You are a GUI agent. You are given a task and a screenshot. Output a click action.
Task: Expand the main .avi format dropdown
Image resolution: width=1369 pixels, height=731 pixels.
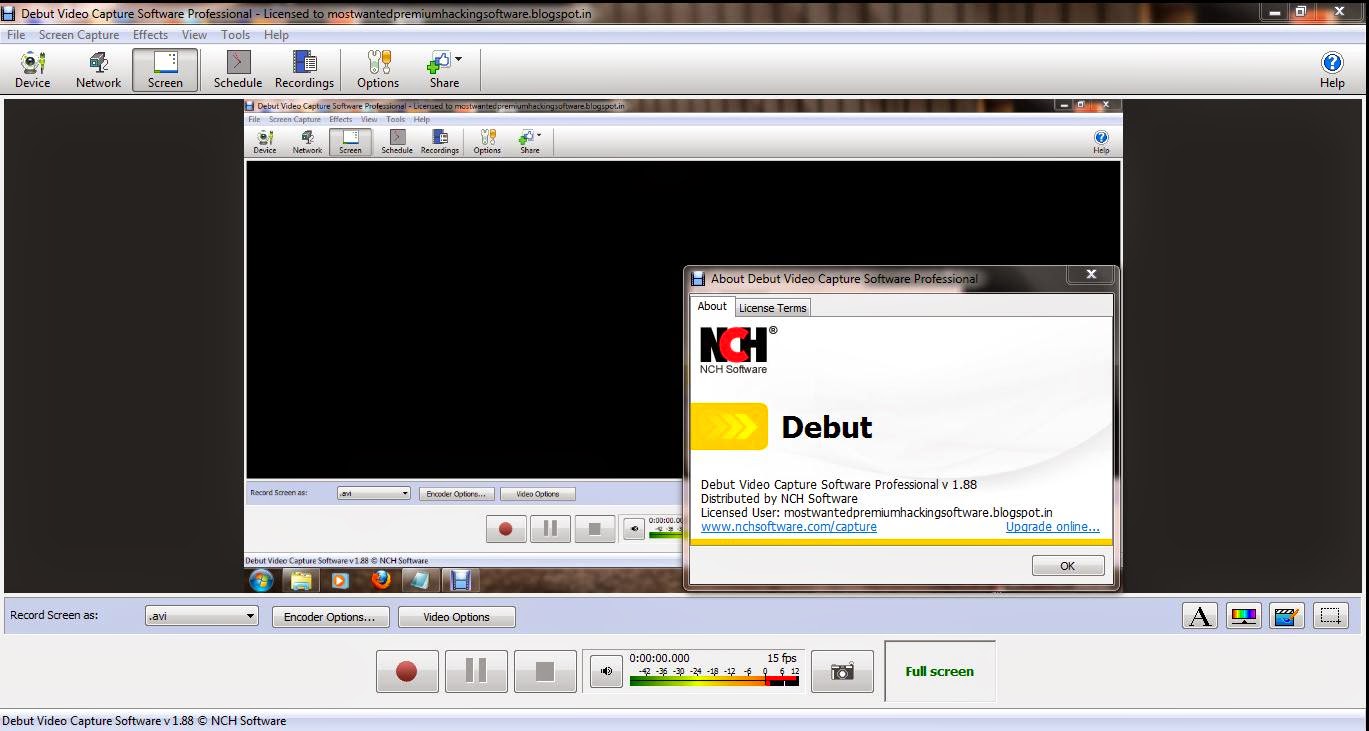pyautogui.click(x=201, y=616)
